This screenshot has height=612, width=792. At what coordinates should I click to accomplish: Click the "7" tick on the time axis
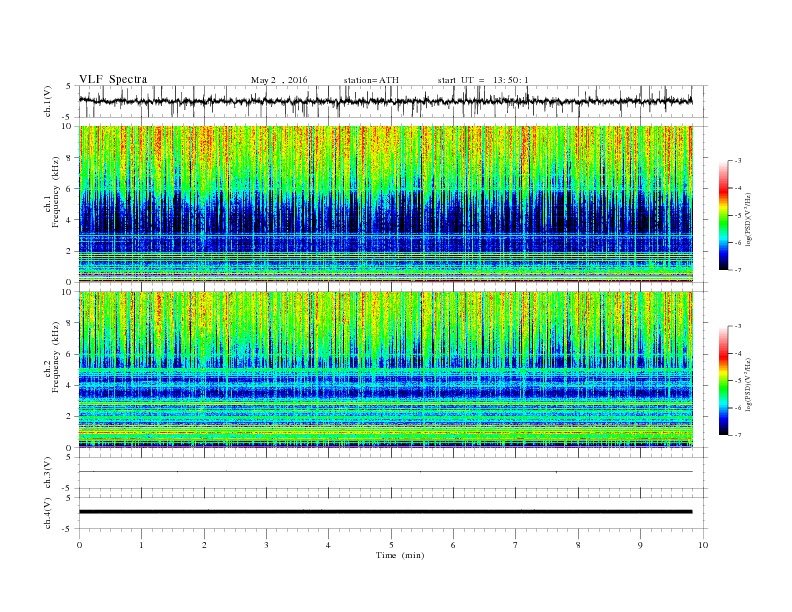(516, 545)
